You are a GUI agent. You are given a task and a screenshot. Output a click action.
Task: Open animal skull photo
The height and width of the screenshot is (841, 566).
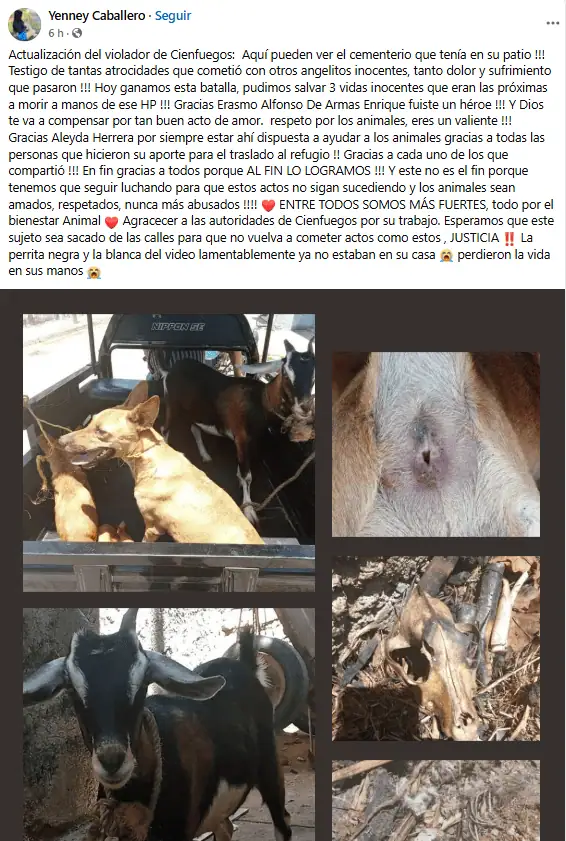pos(436,648)
